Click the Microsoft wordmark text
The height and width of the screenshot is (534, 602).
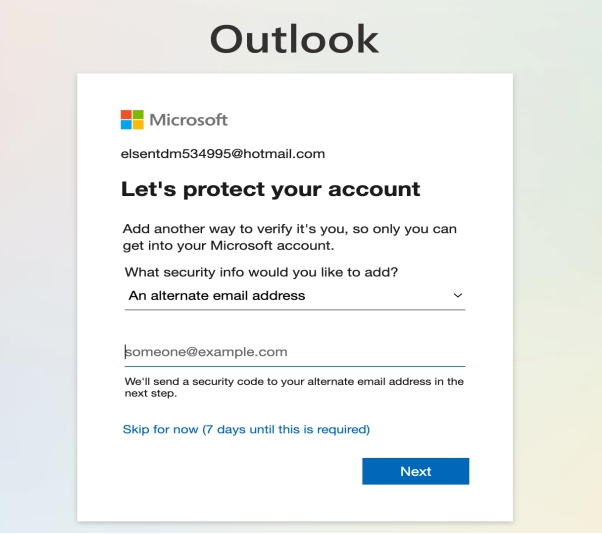click(x=189, y=120)
